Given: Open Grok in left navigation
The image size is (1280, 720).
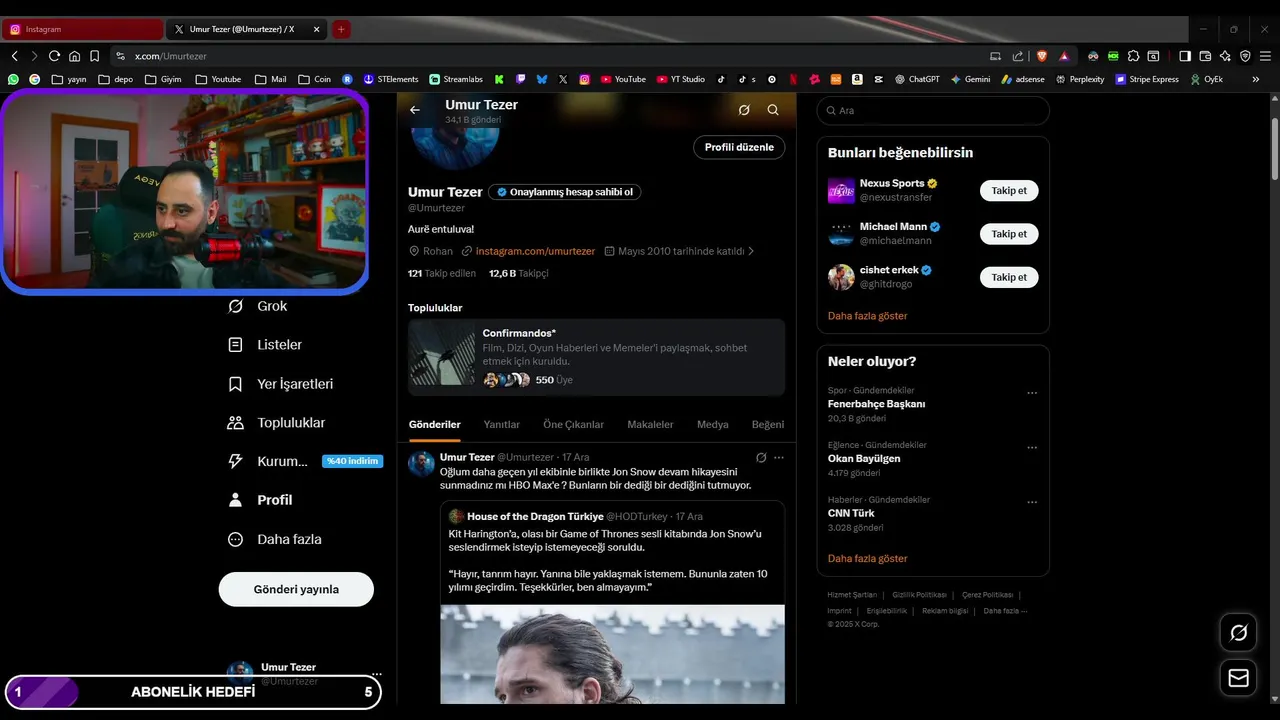Looking at the screenshot, I should pyautogui.click(x=258, y=306).
